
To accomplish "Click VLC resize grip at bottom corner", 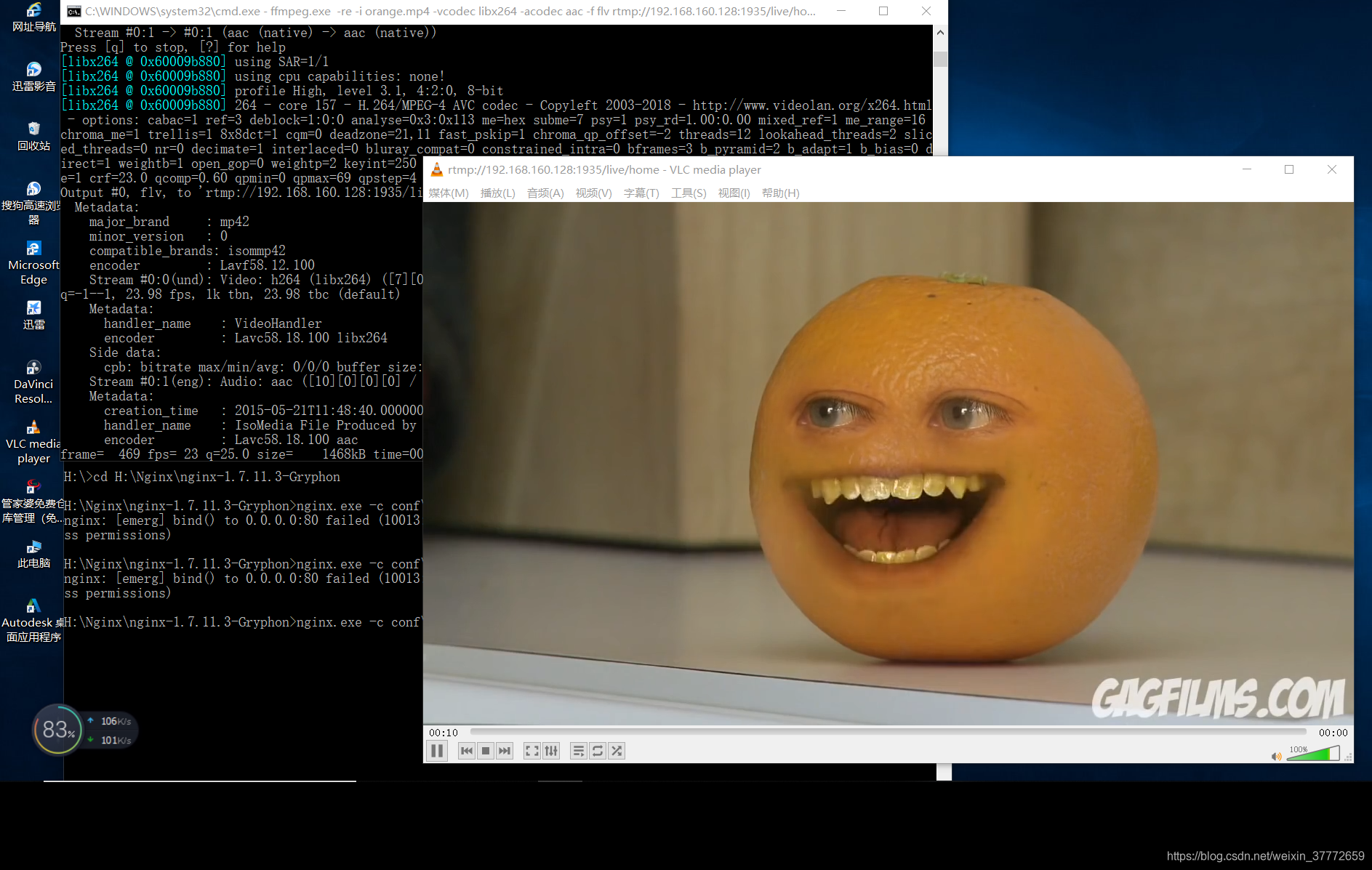I will coord(1348,757).
